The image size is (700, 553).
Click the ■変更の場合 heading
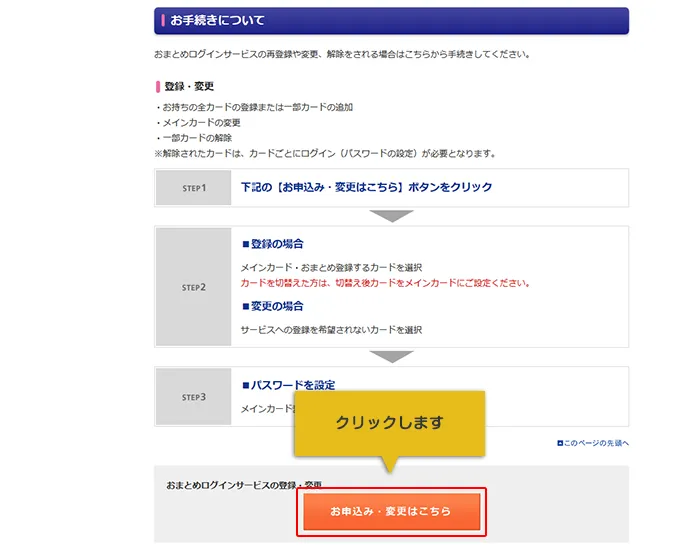(x=273, y=306)
